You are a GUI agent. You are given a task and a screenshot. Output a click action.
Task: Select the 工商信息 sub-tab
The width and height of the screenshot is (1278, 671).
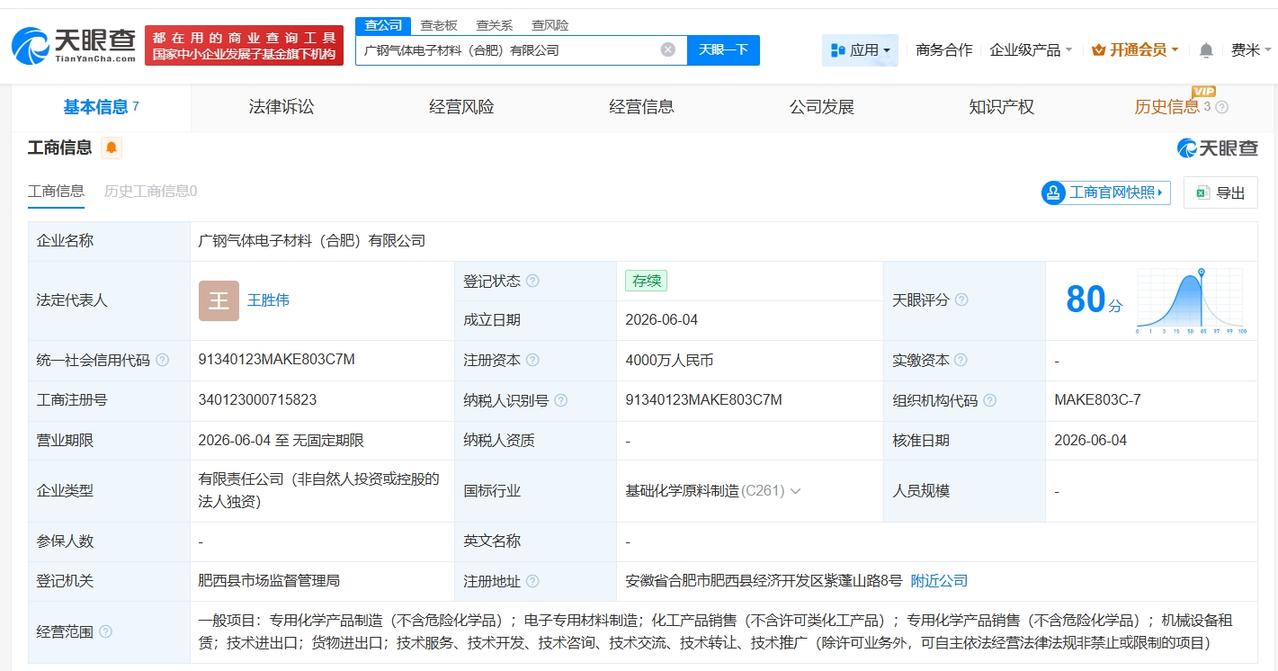point(56,191)
